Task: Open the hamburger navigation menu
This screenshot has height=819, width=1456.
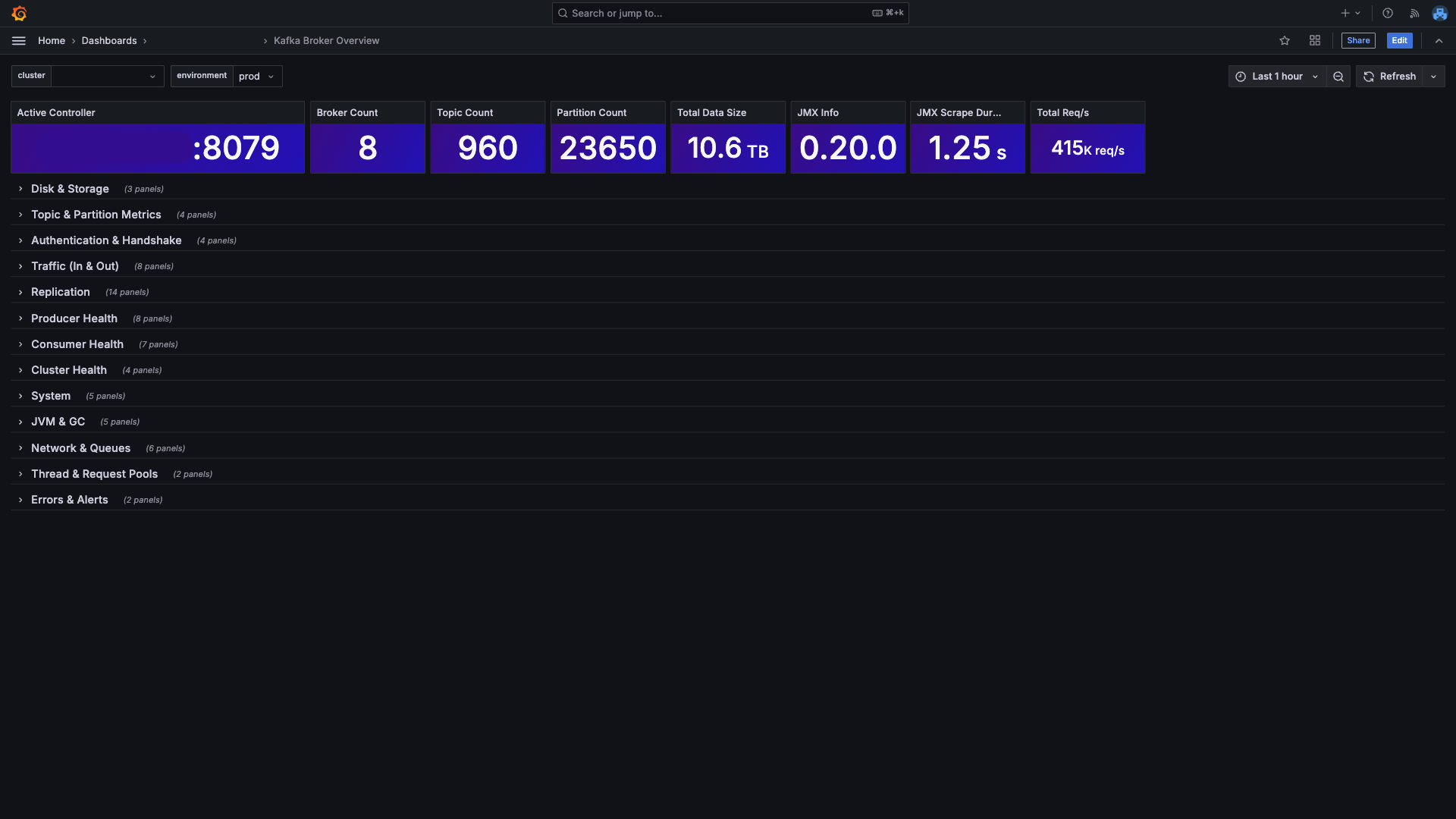Action: (19, 41)
